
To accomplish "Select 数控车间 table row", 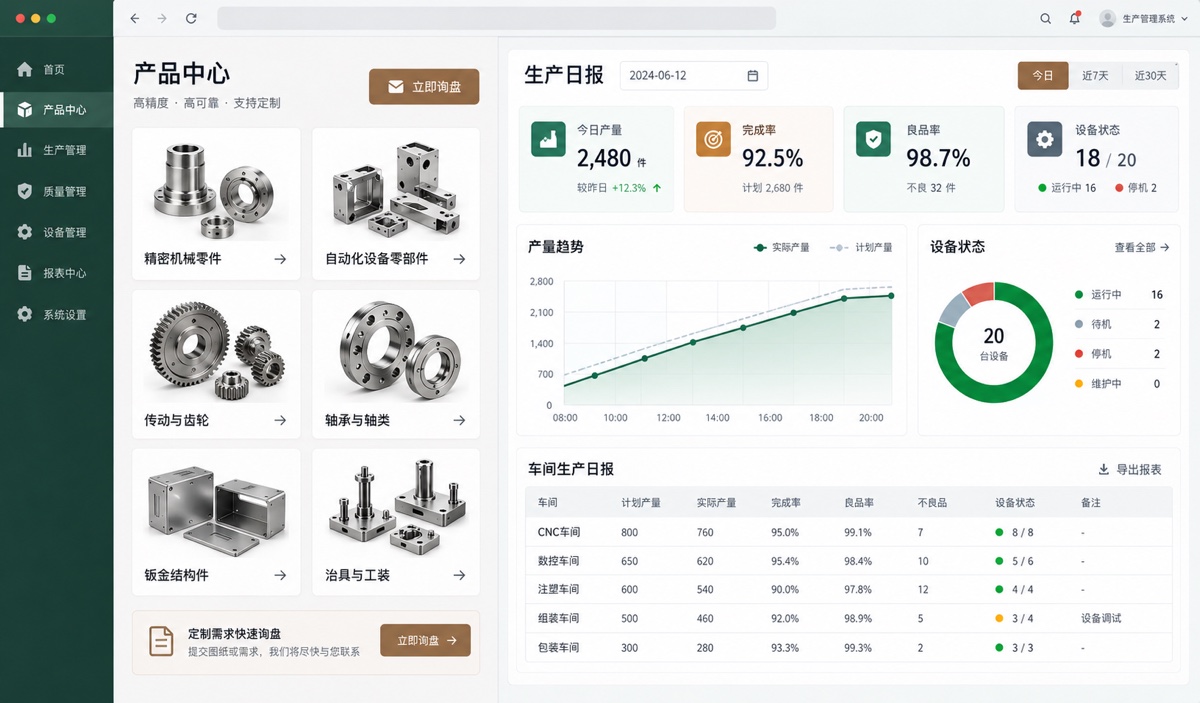I will tap(848, 561).
